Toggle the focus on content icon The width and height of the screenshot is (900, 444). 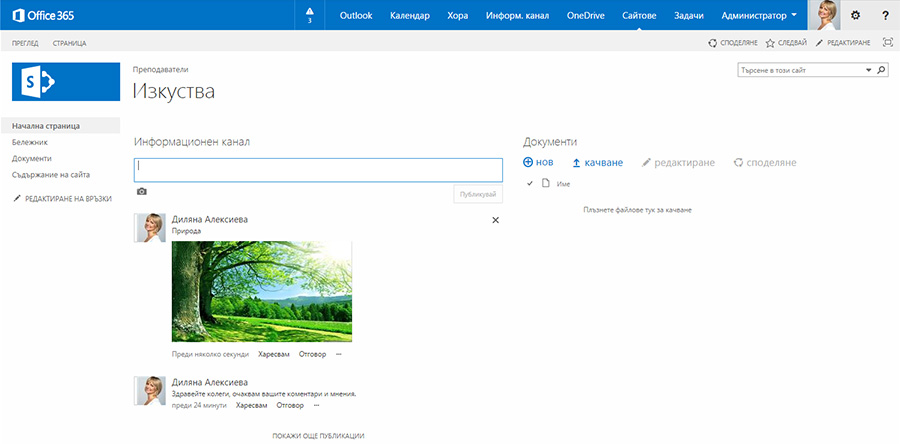coord(888,42)
